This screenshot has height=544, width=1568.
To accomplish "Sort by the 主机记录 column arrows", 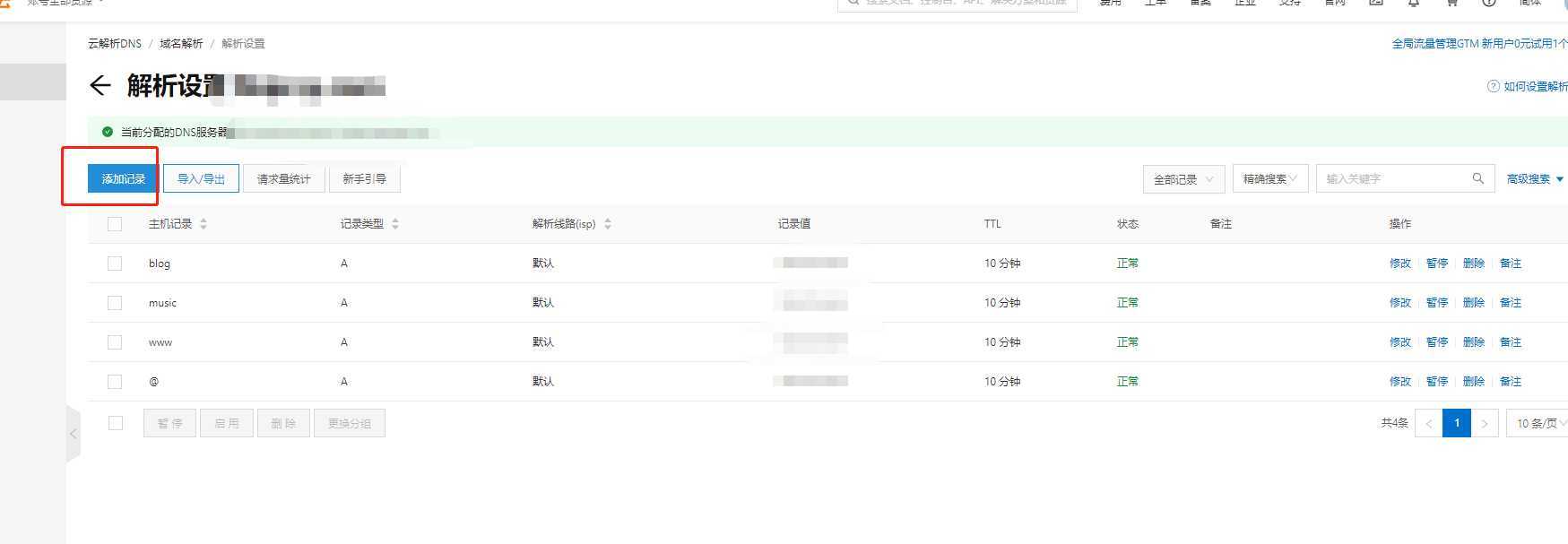I will click(204, 224).
